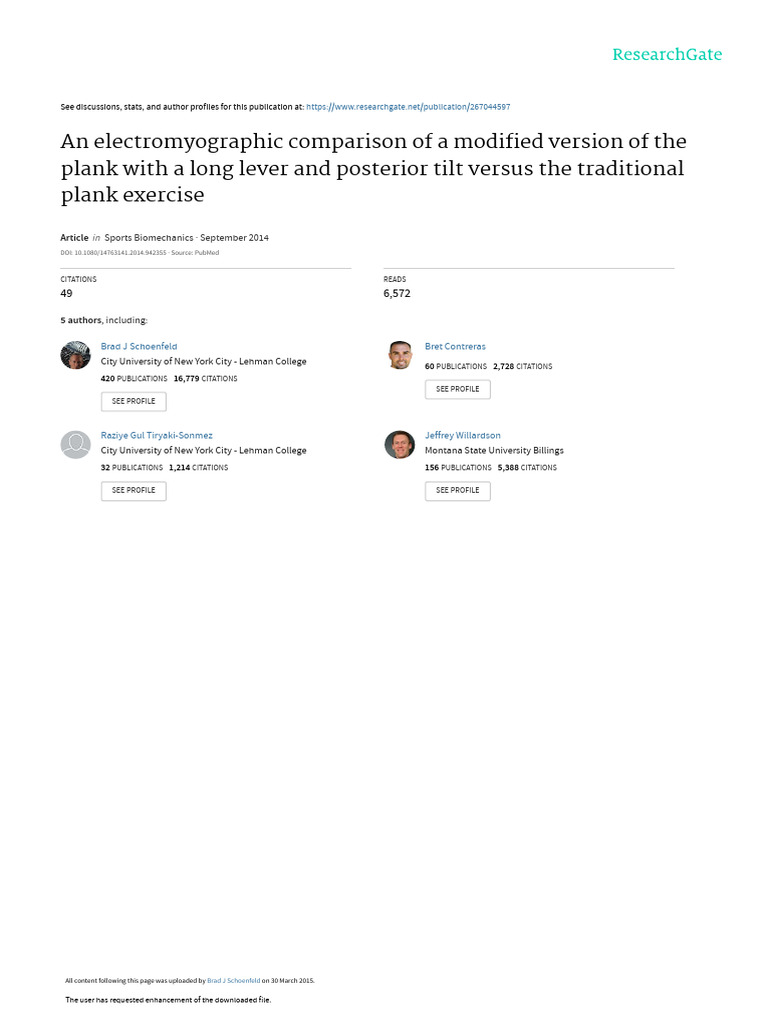Click the article title text
The width and height of the screenshot is (768, 1024).
[373, 167]
